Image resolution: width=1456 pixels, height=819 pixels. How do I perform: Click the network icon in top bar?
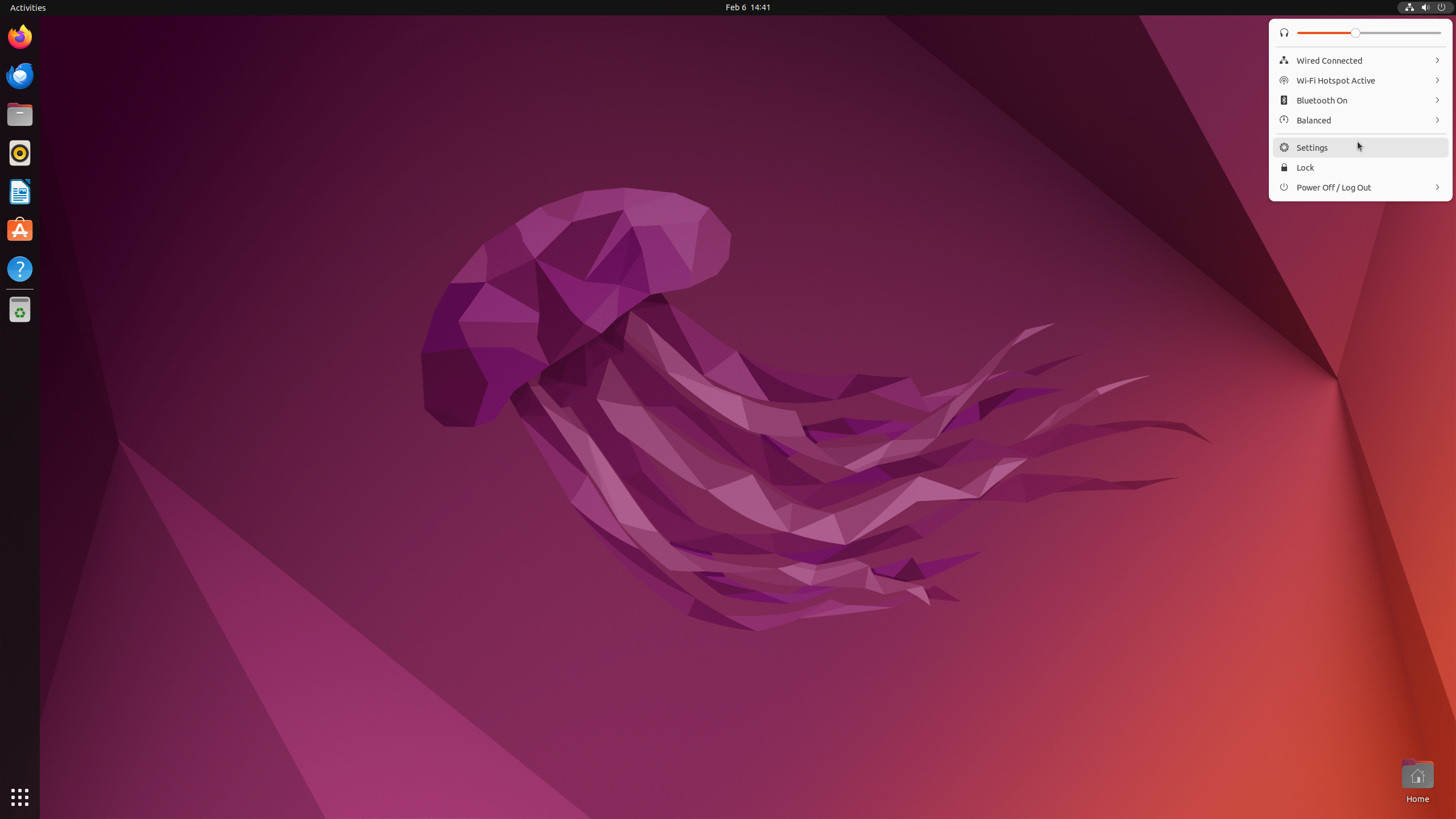pos(1409,7)
